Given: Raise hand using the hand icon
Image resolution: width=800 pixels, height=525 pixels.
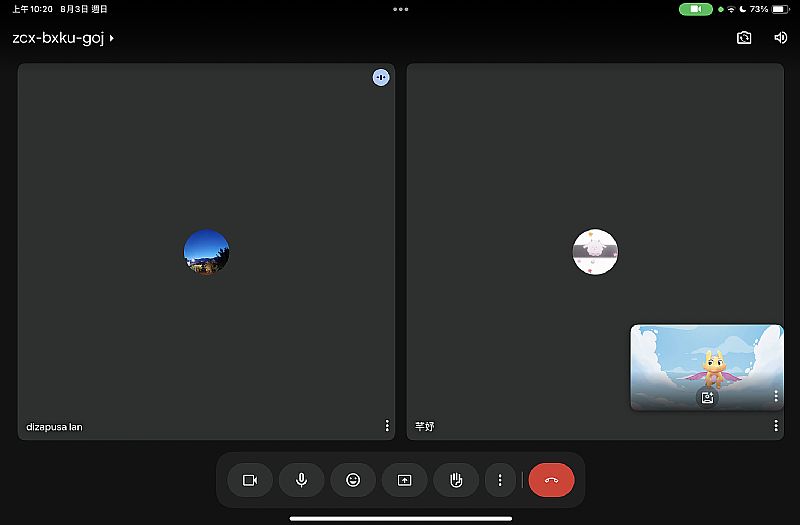Looking at the screenshot, I should (x=456, y=480).
